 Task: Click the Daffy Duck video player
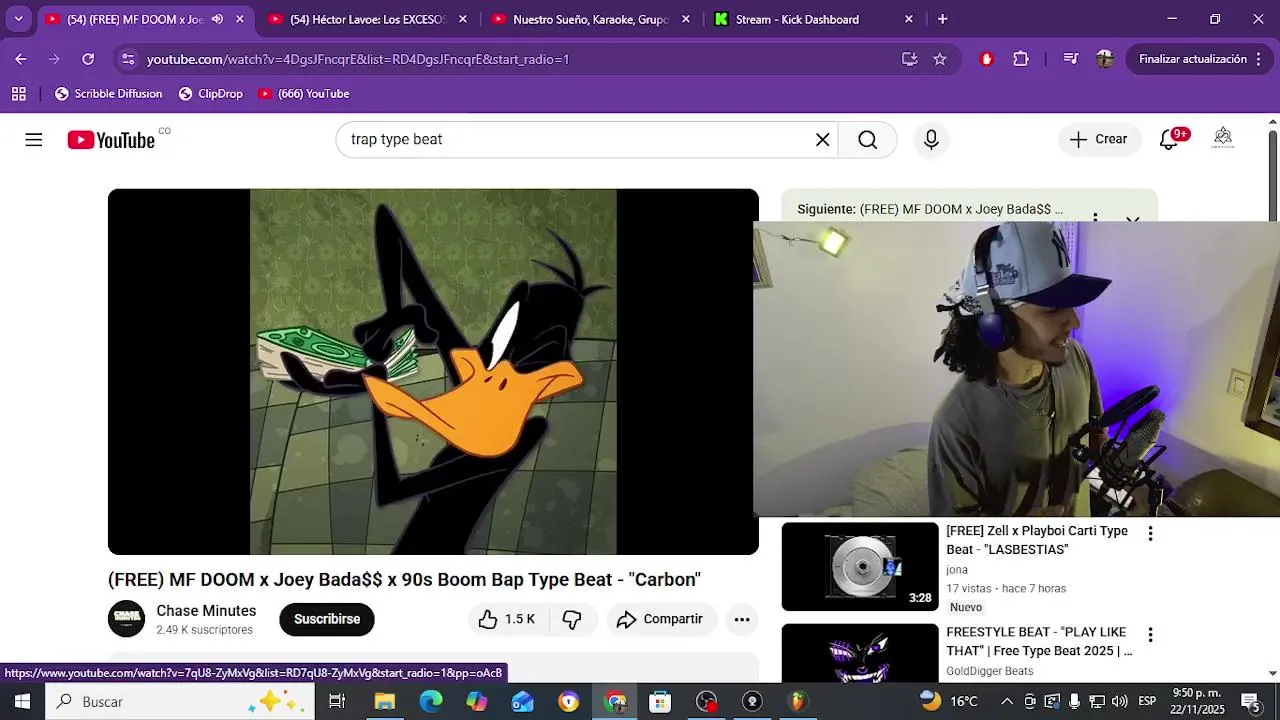point(433,372)
